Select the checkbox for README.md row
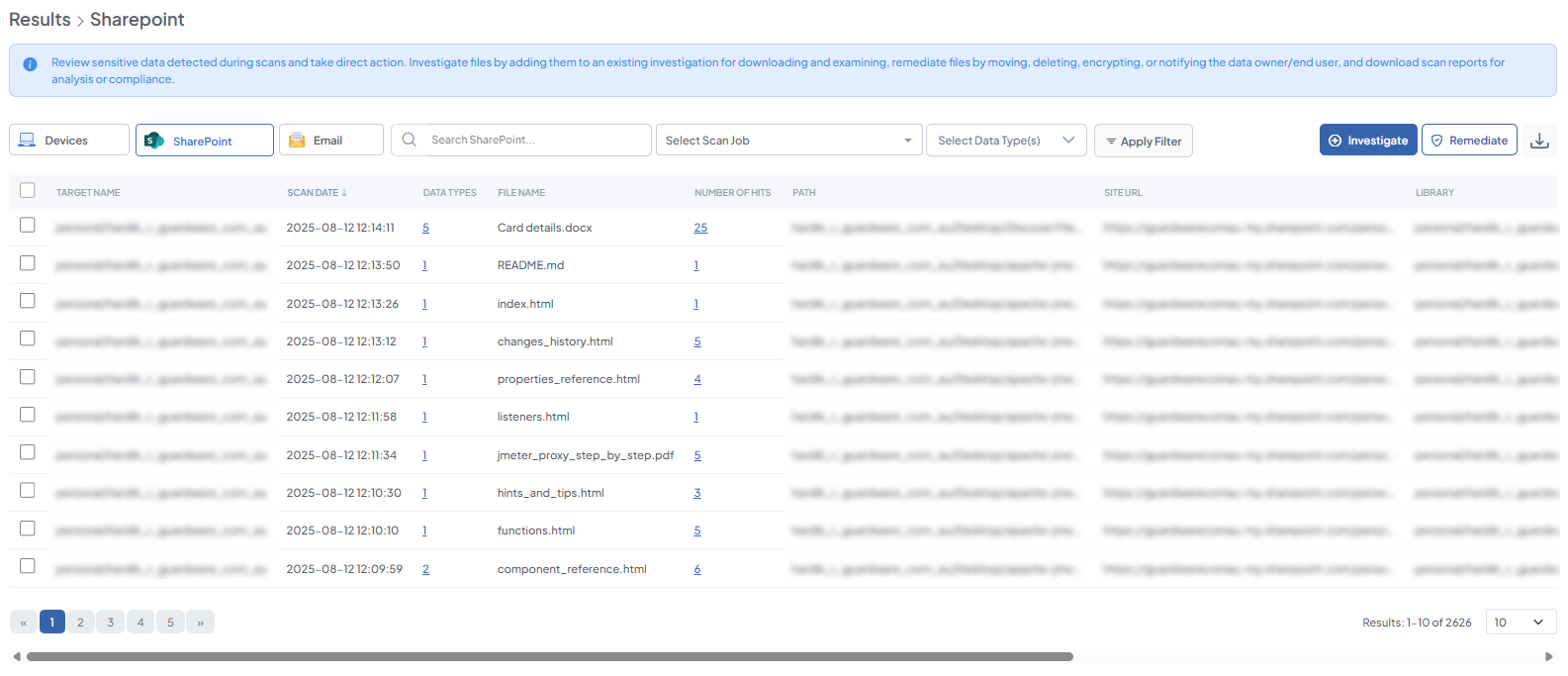The height and width of the screenshot is (676, 1568). (28, 263)
